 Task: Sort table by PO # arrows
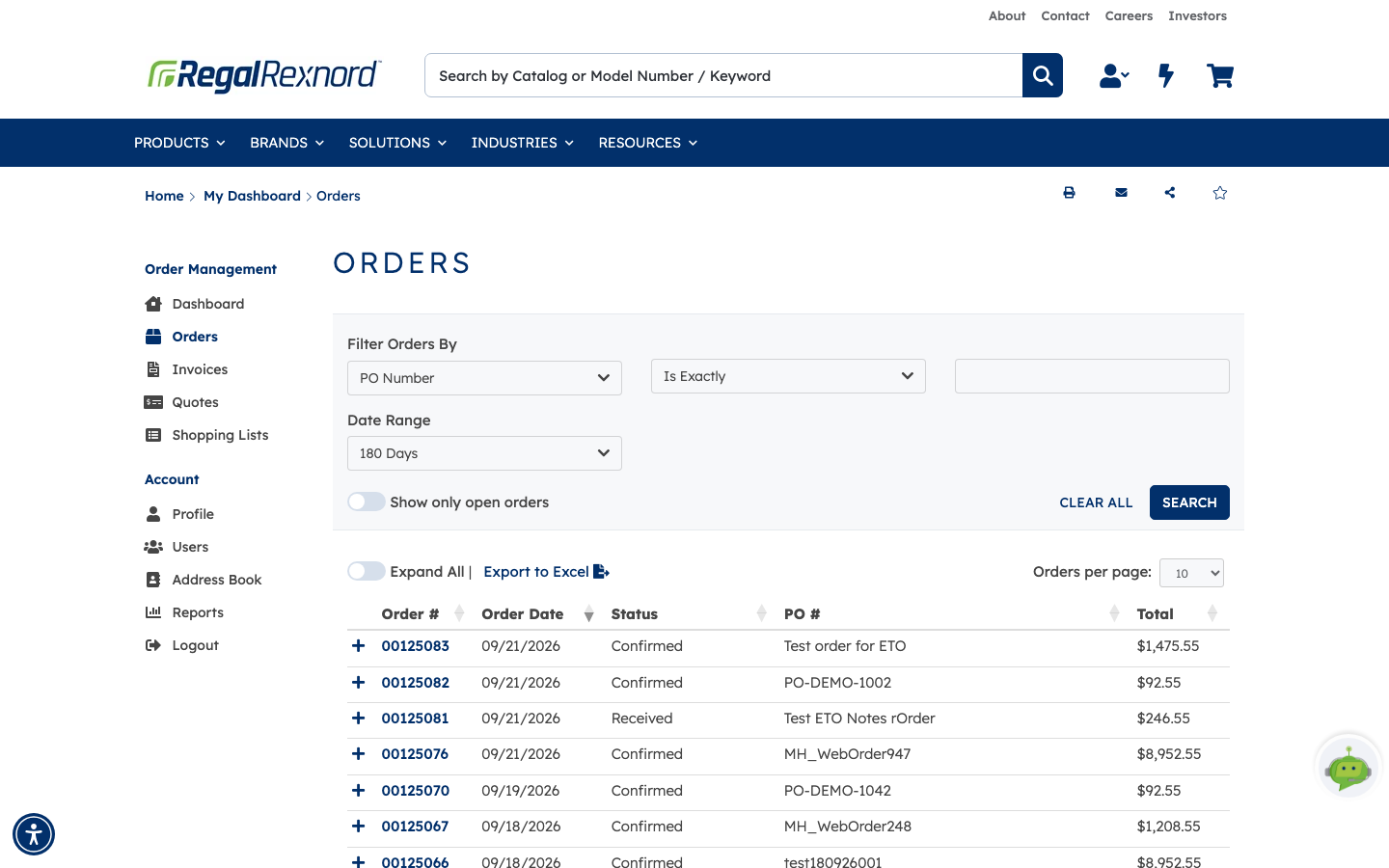tap(1115, 613)
